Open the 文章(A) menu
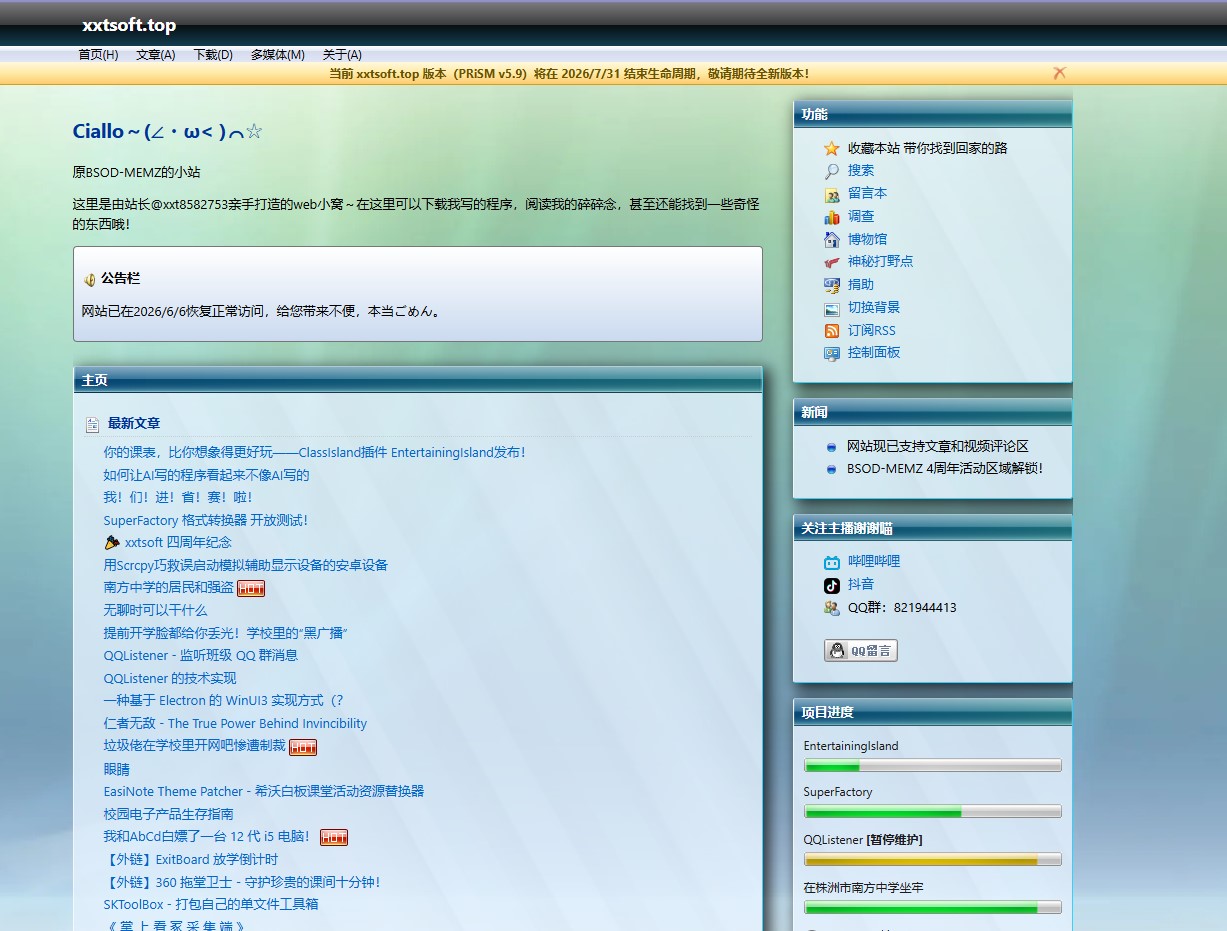 coord(156,55)
